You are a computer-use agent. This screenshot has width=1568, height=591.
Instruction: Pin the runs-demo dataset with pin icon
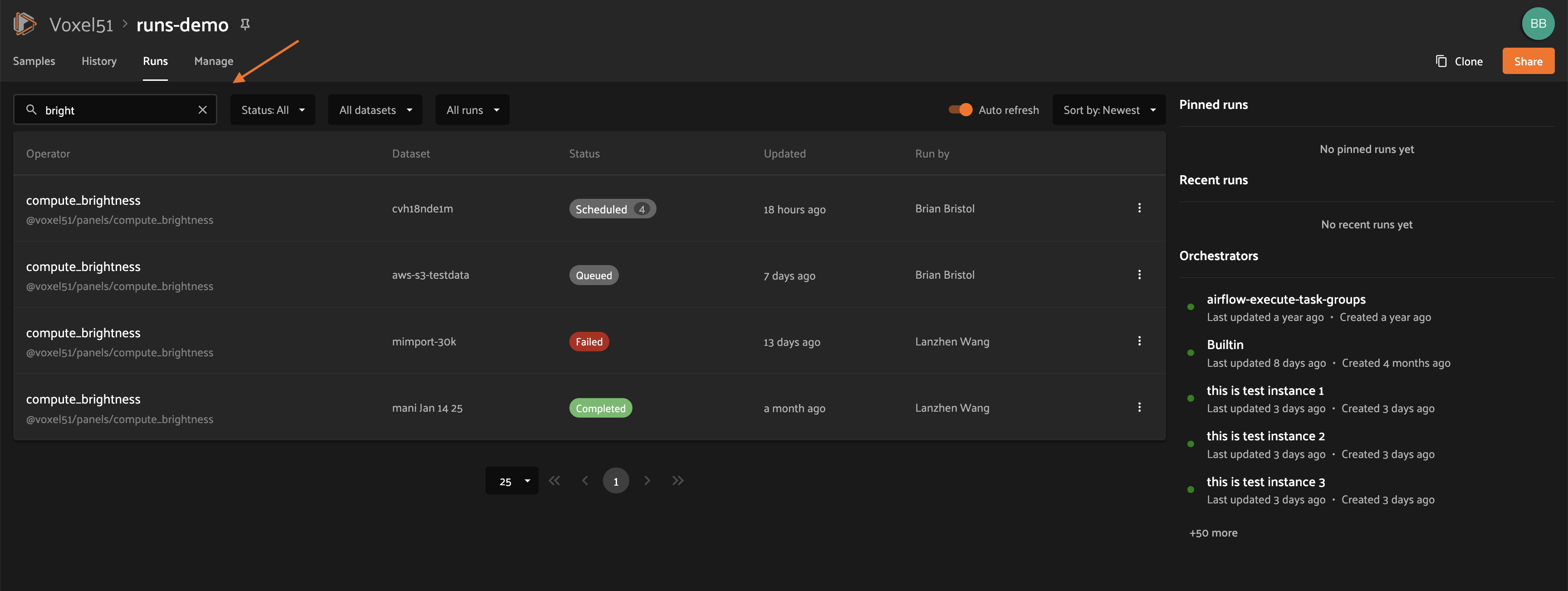click(x=245, y=25)
